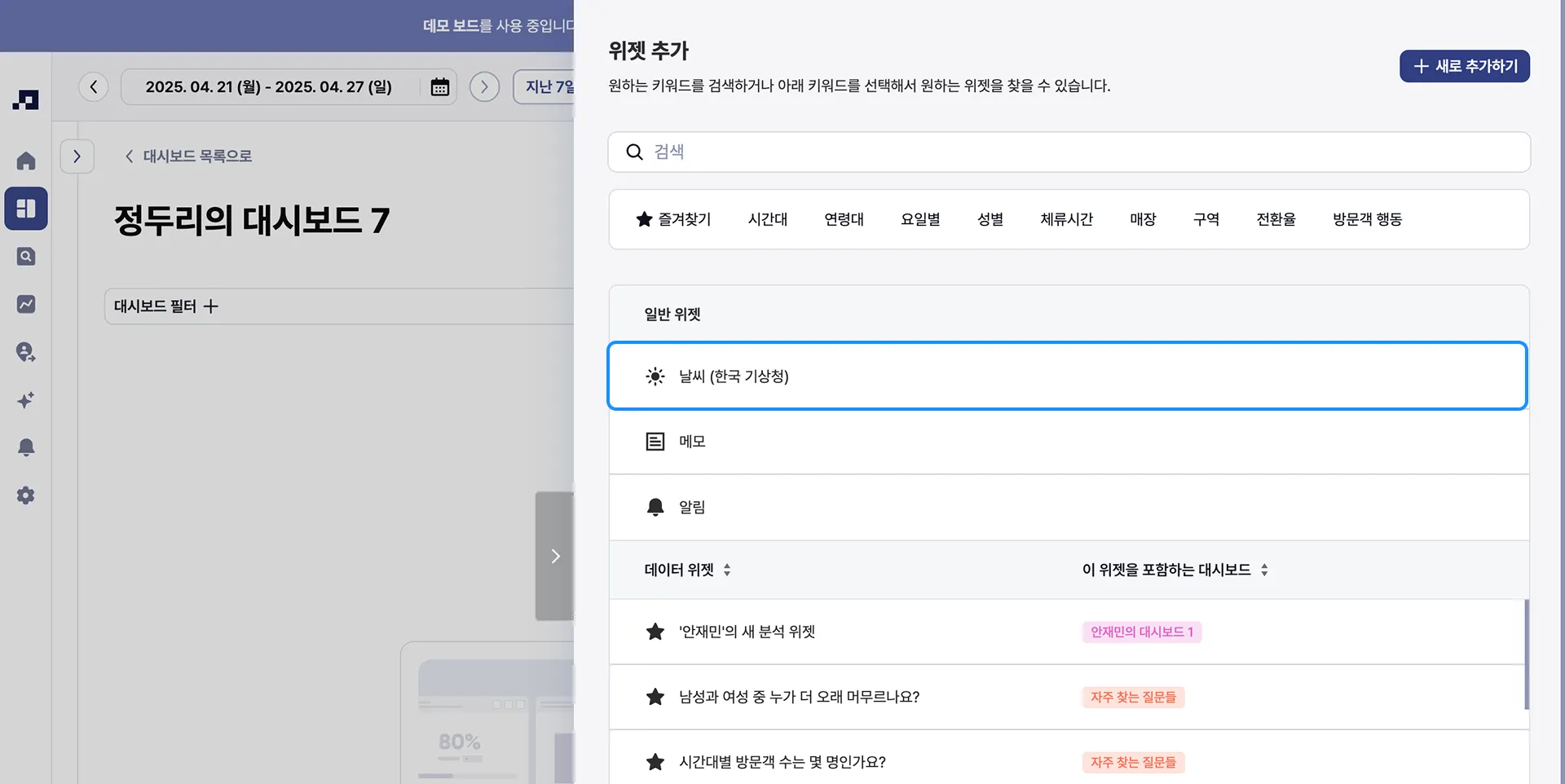Open the calendar date picker icon

439,86
